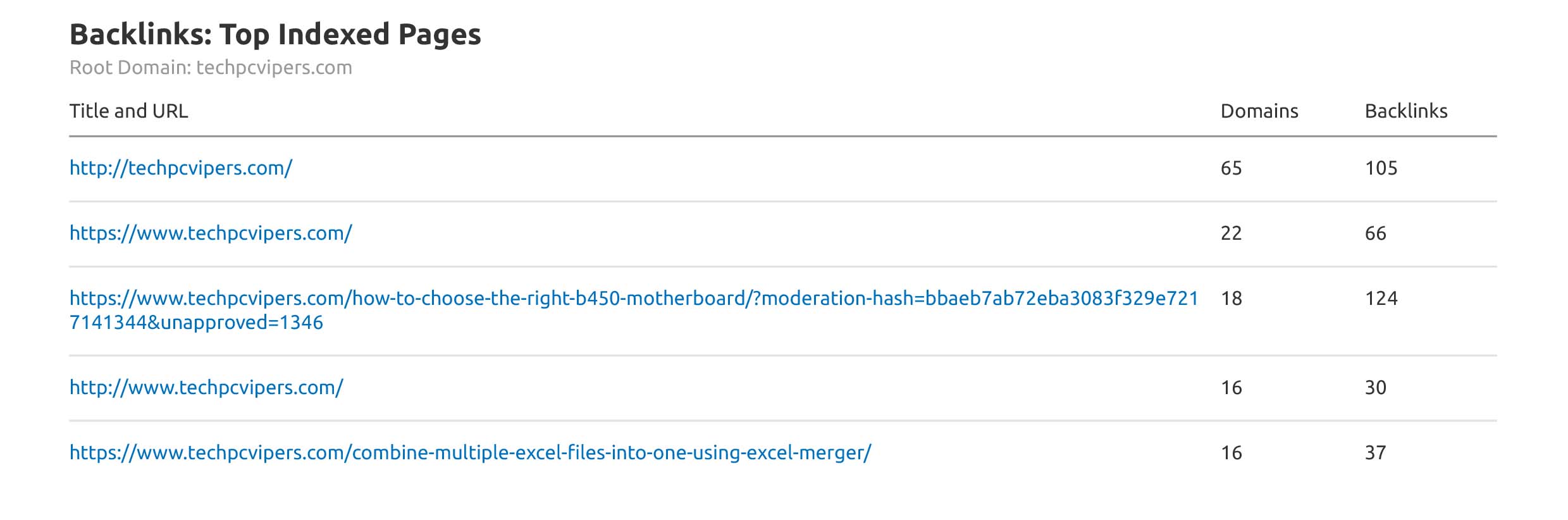
Task: Open the excel-merger article link
Action: [470, 453]
